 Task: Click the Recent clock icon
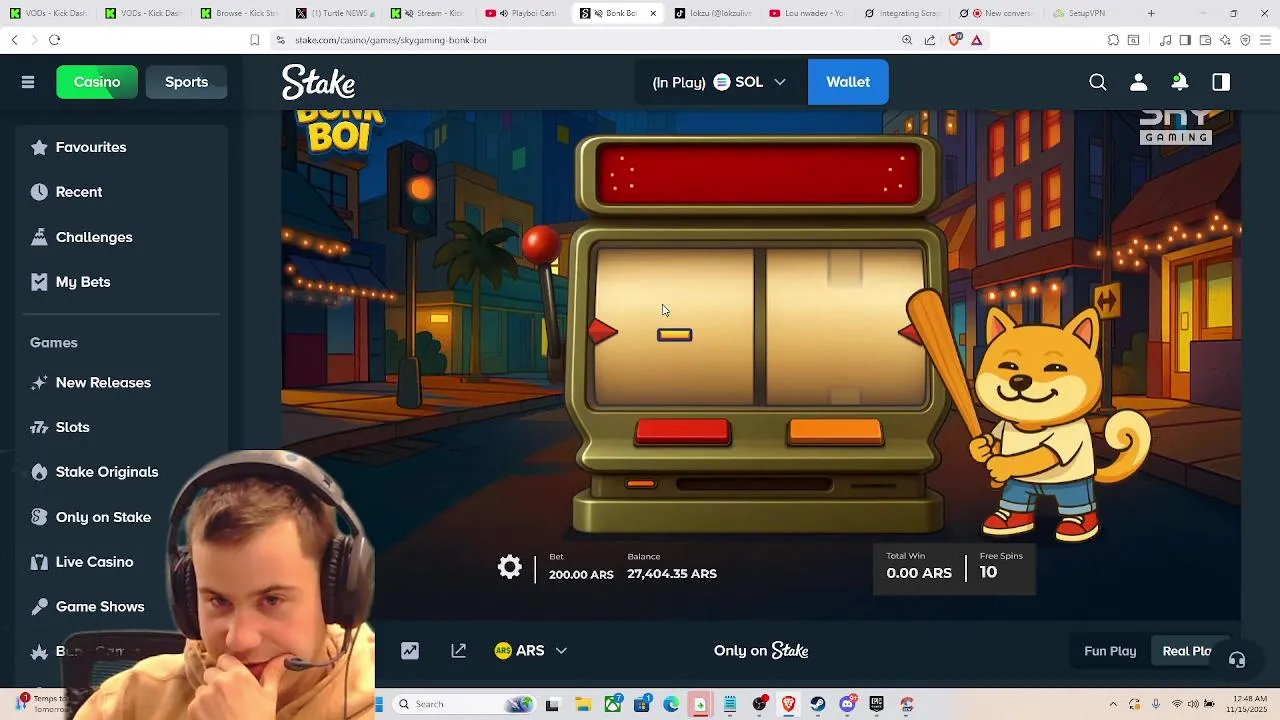39,192
